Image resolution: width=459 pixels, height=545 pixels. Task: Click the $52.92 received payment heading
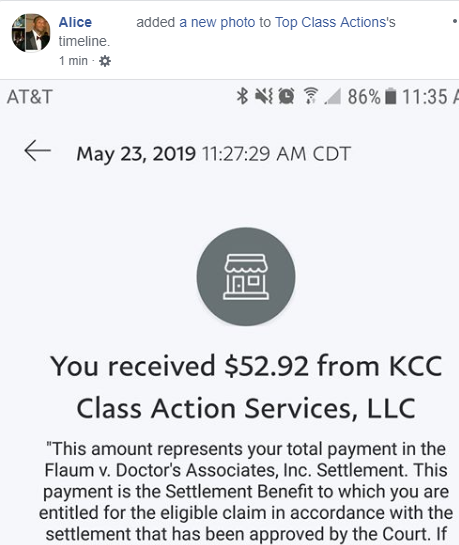(246, 387)
